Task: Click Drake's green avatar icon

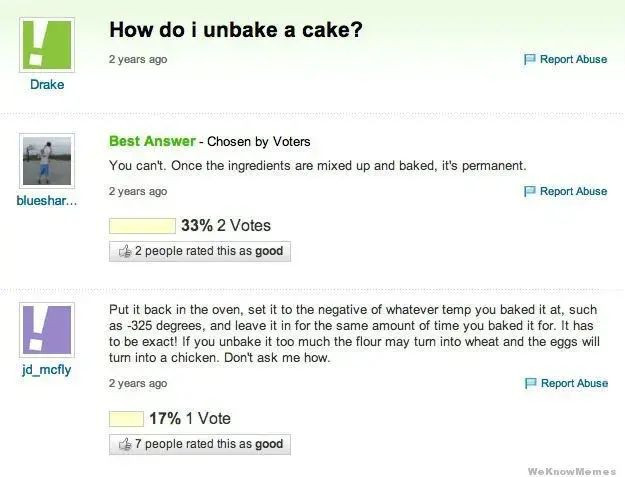Action: (46, 45)
